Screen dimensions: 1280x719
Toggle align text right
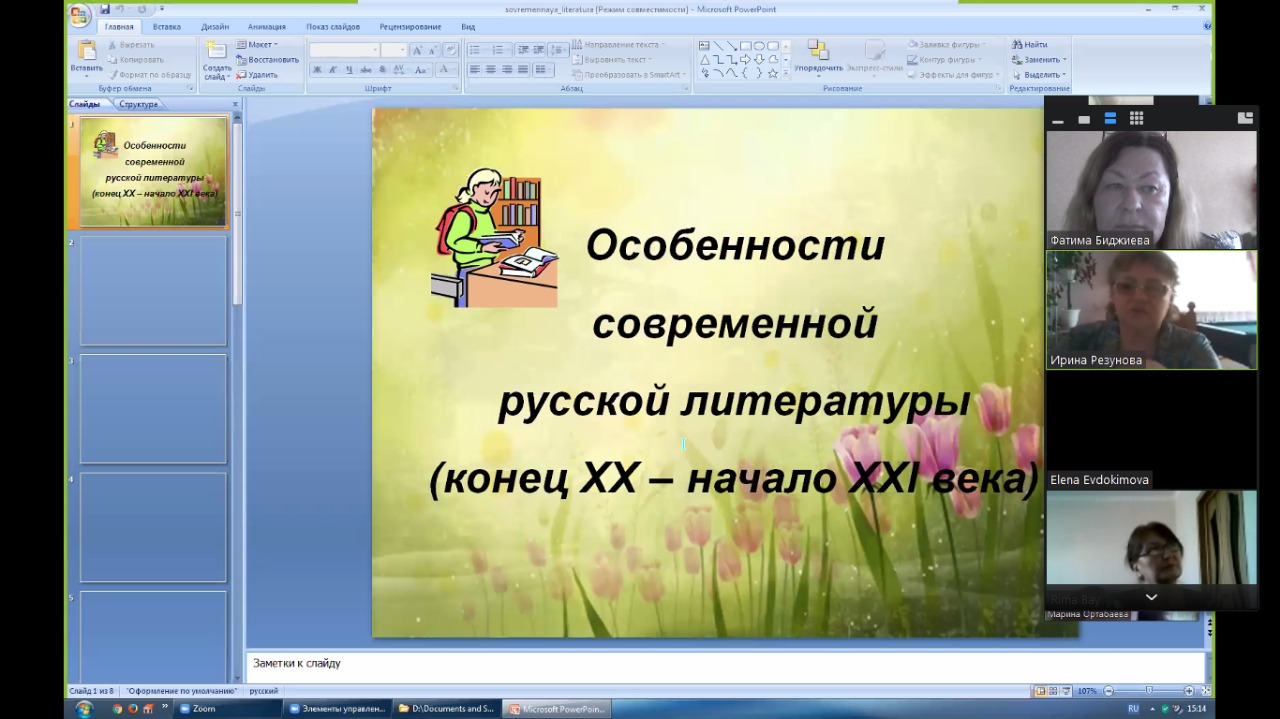click(x=507, y=70)
